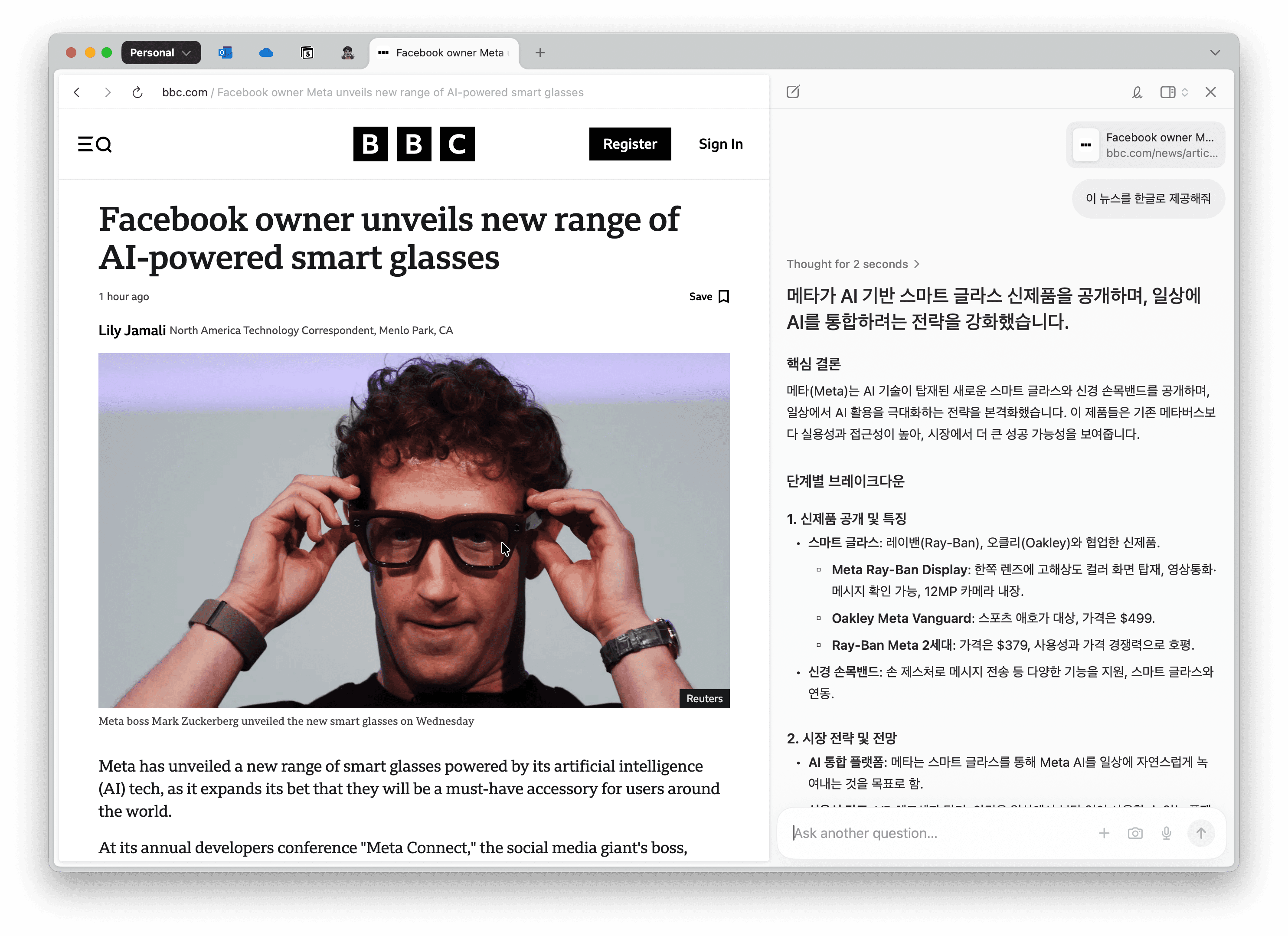Go to the BBC homepage logo
This screenshot has width=1288, height=936.
click(x=414, y=144)
